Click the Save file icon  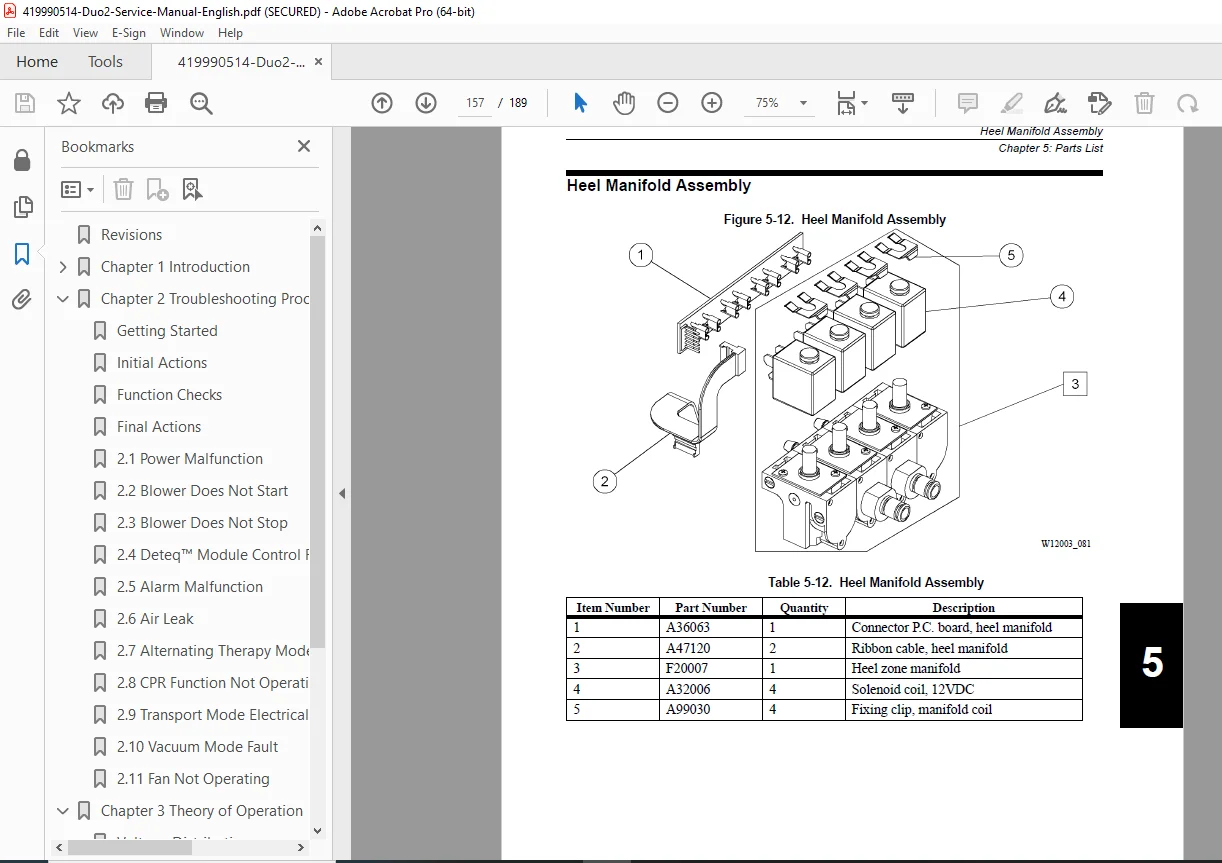coord(25,103)
